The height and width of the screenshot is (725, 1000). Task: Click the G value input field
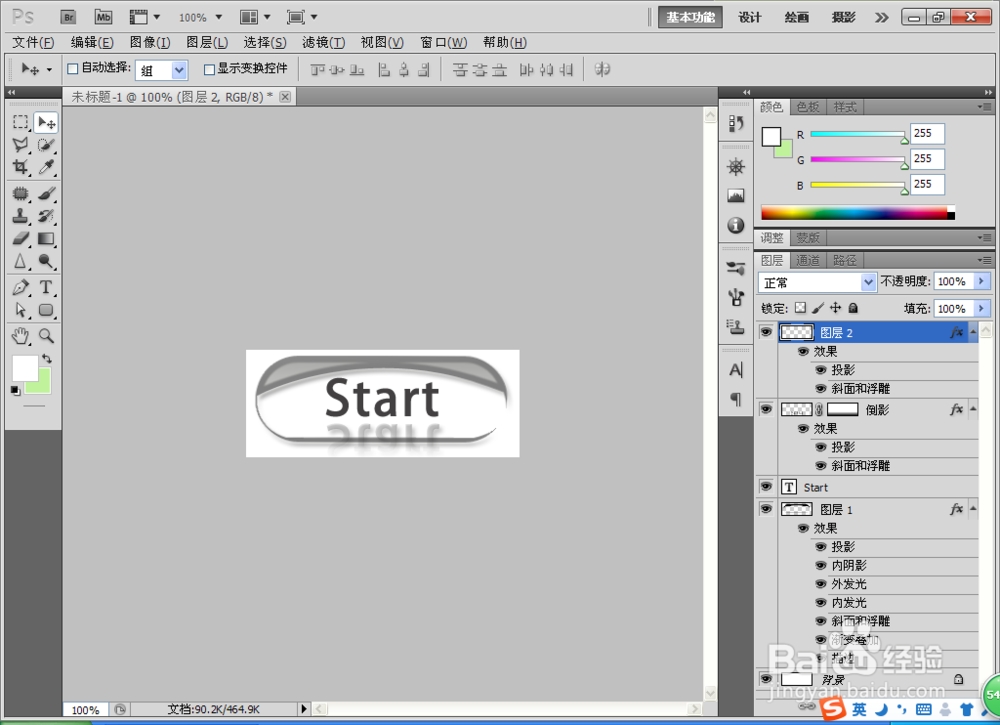coord(927,159)
